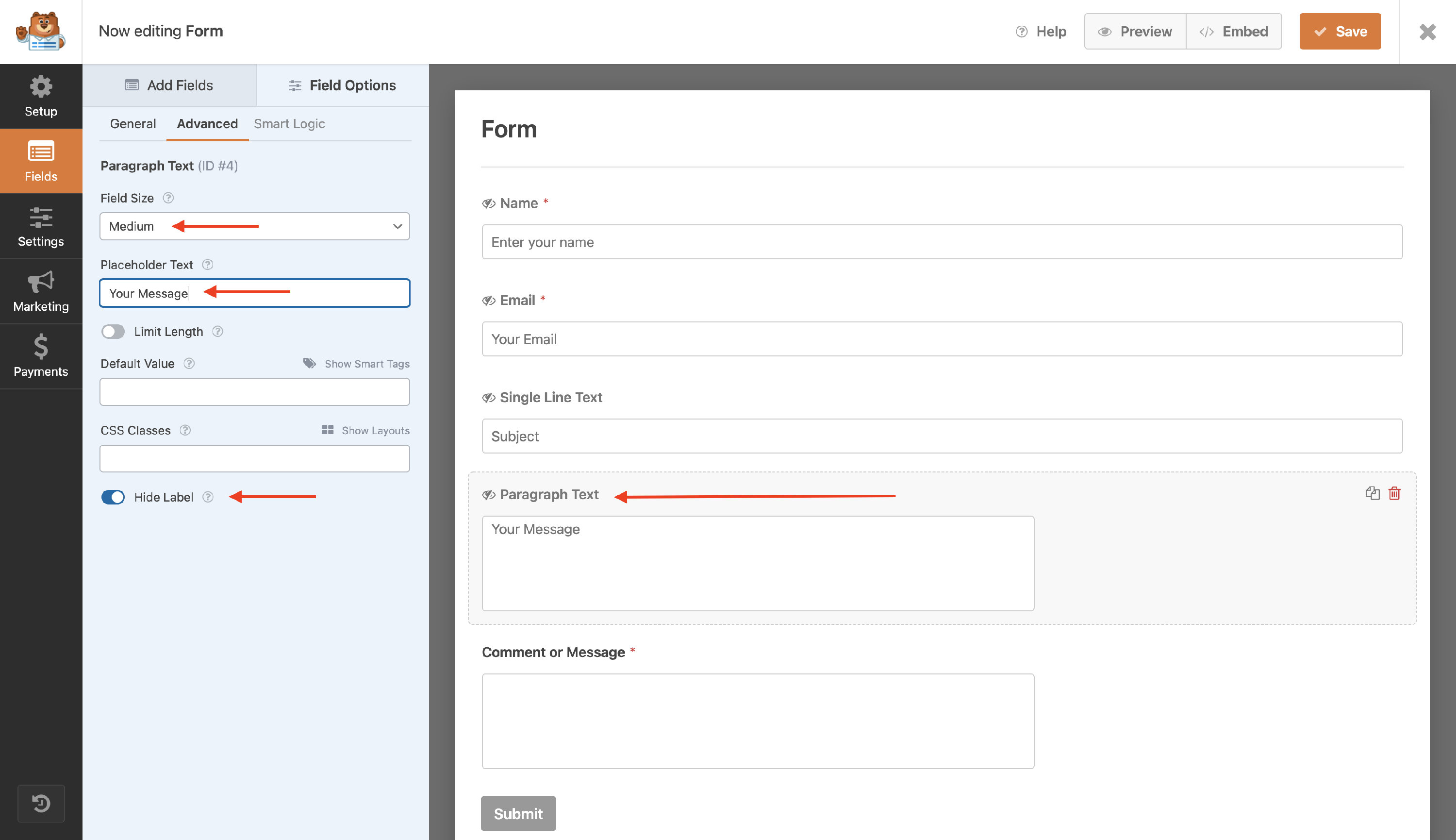Switch to the General sub-tab
This screenshot has width=1456, height=840.
click(x=132, y=123)
